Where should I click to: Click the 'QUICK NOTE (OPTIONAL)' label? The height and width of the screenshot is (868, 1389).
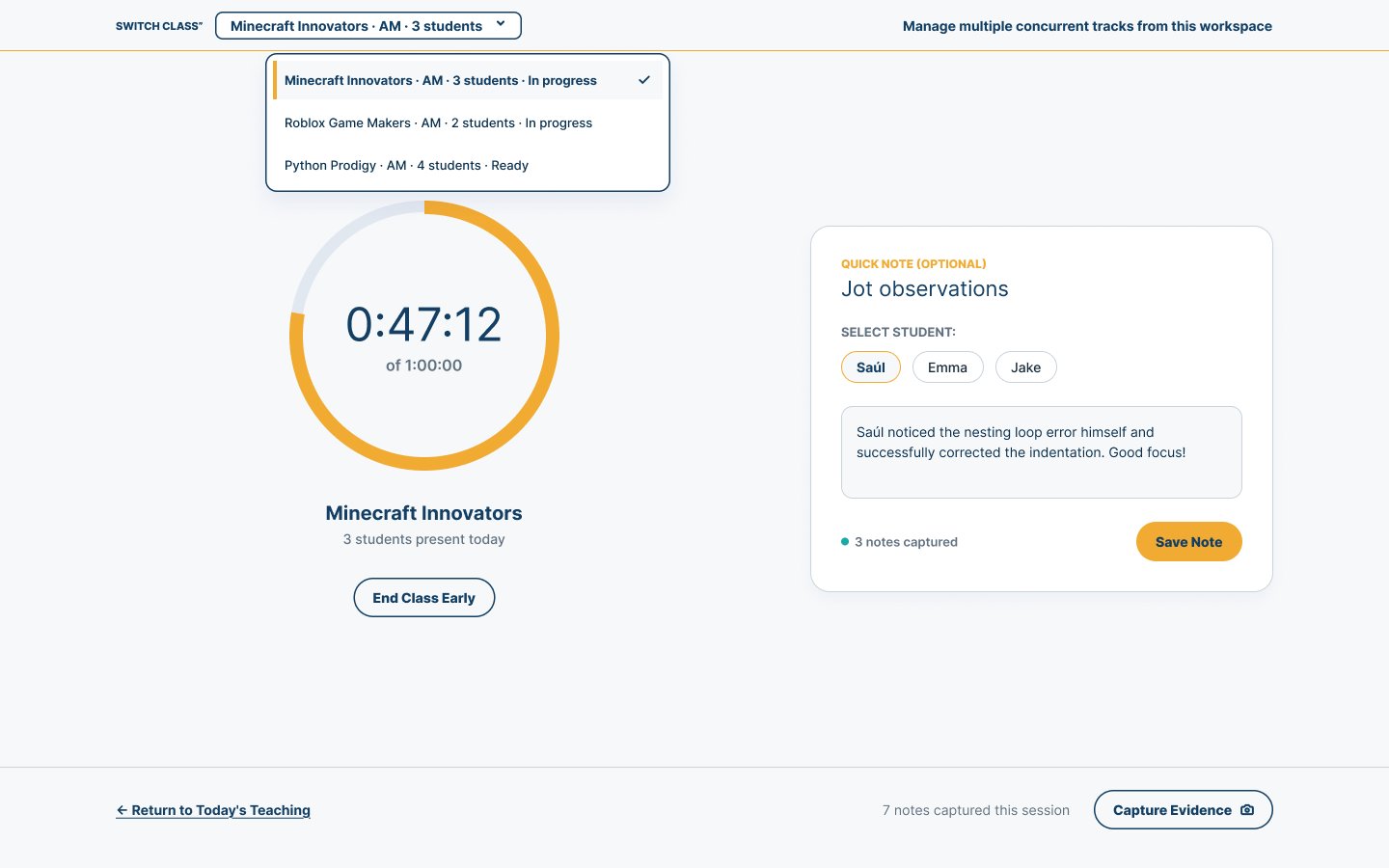[x=913, y=263]
